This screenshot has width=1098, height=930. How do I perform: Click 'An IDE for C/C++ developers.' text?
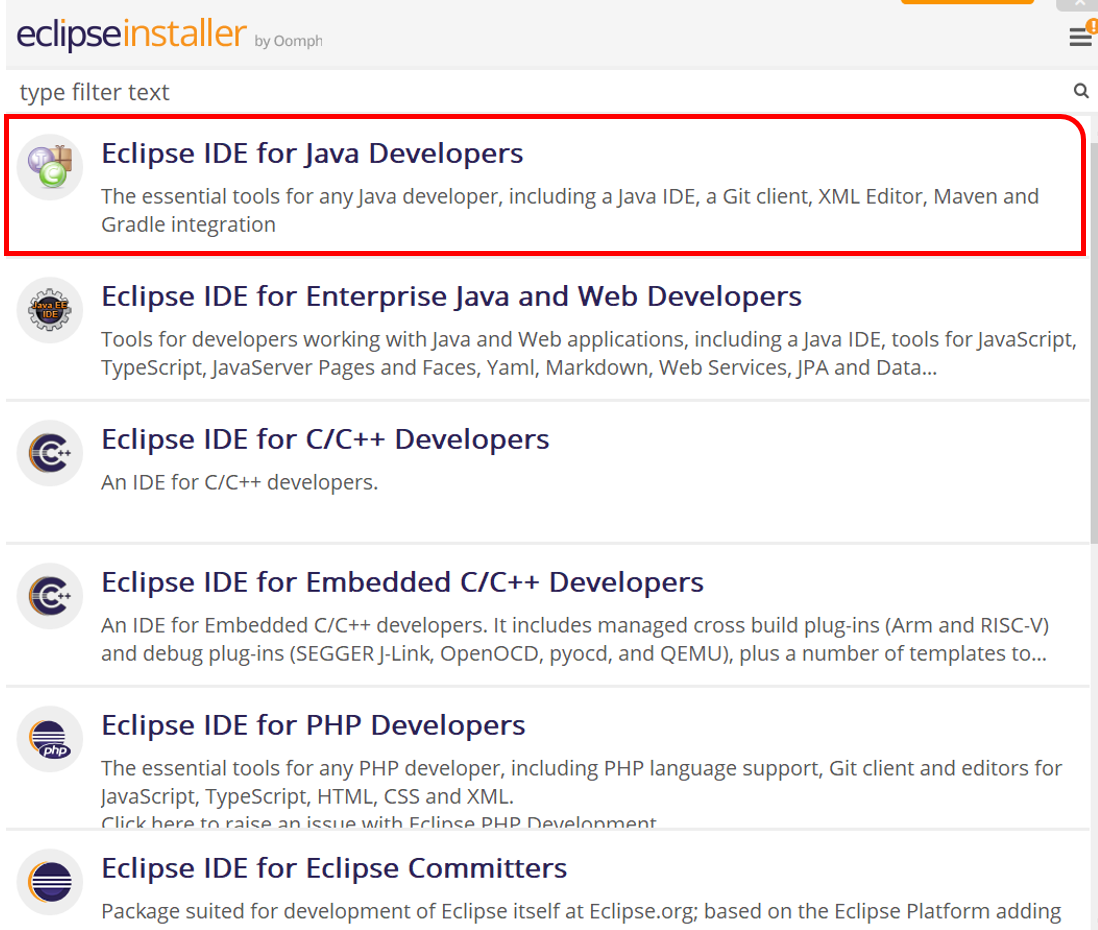pos(239,483)
